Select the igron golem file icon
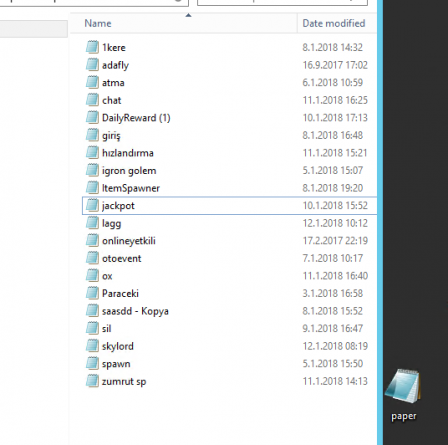448x445 pixels. (x=92, y=170)
